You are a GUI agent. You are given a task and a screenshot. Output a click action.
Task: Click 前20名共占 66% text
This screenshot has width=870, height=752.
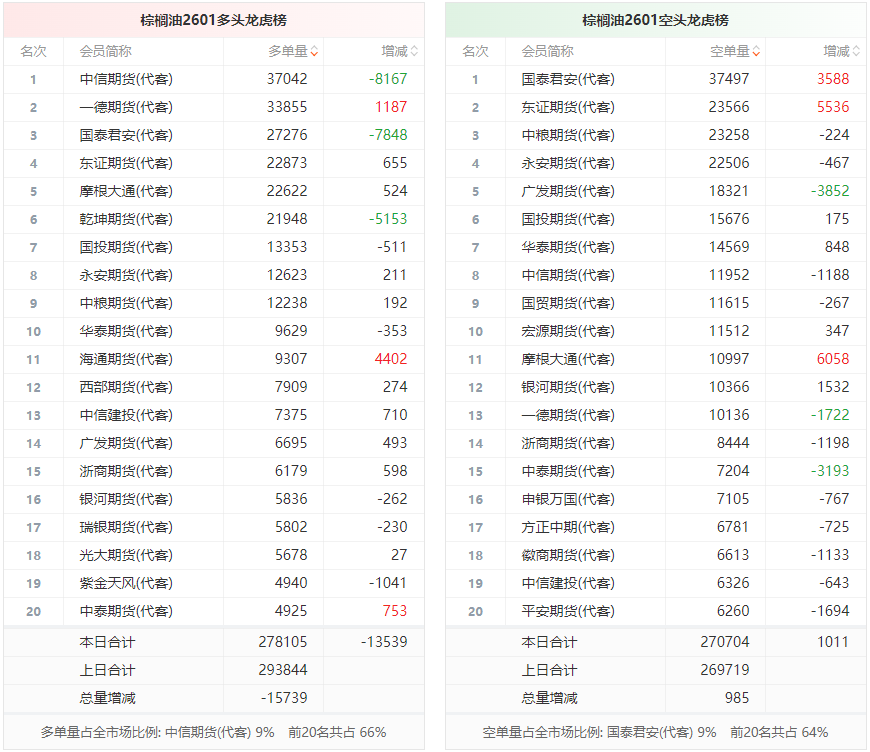[x=337, y=733]
